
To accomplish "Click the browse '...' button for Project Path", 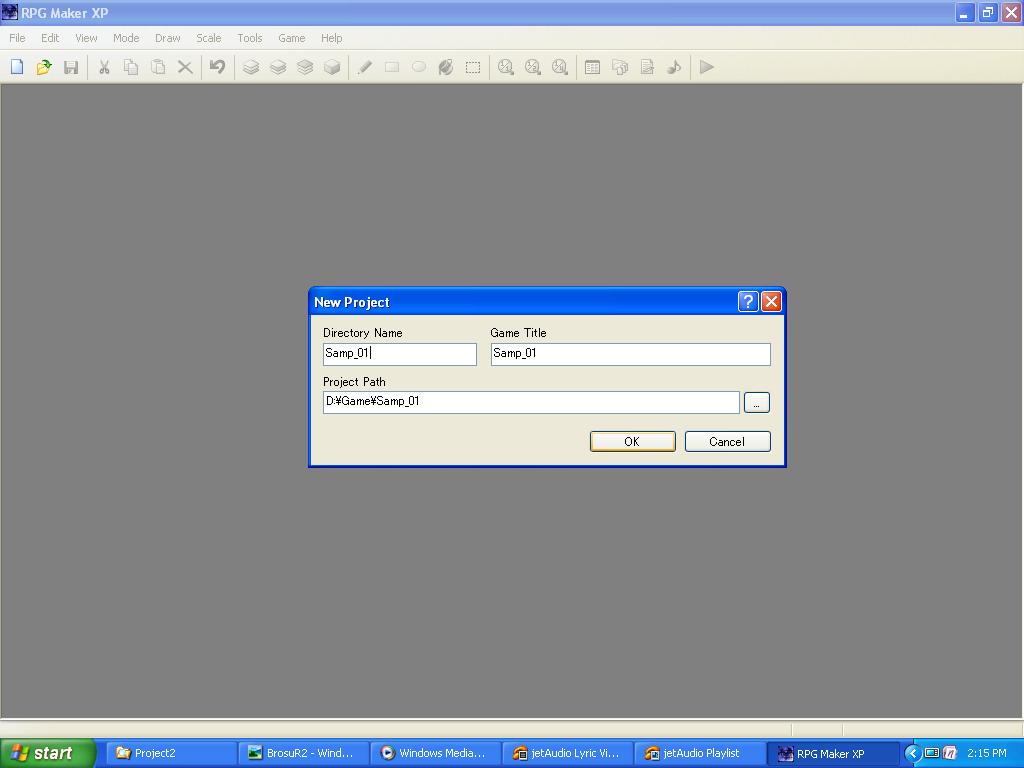I will coord(756,402).
